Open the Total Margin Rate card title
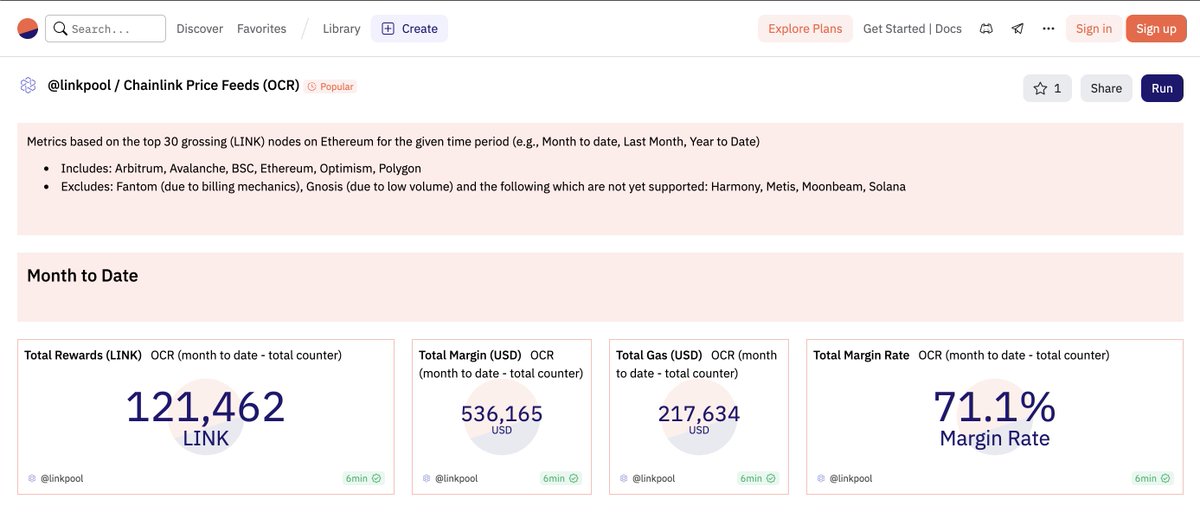 coord(861,355)
